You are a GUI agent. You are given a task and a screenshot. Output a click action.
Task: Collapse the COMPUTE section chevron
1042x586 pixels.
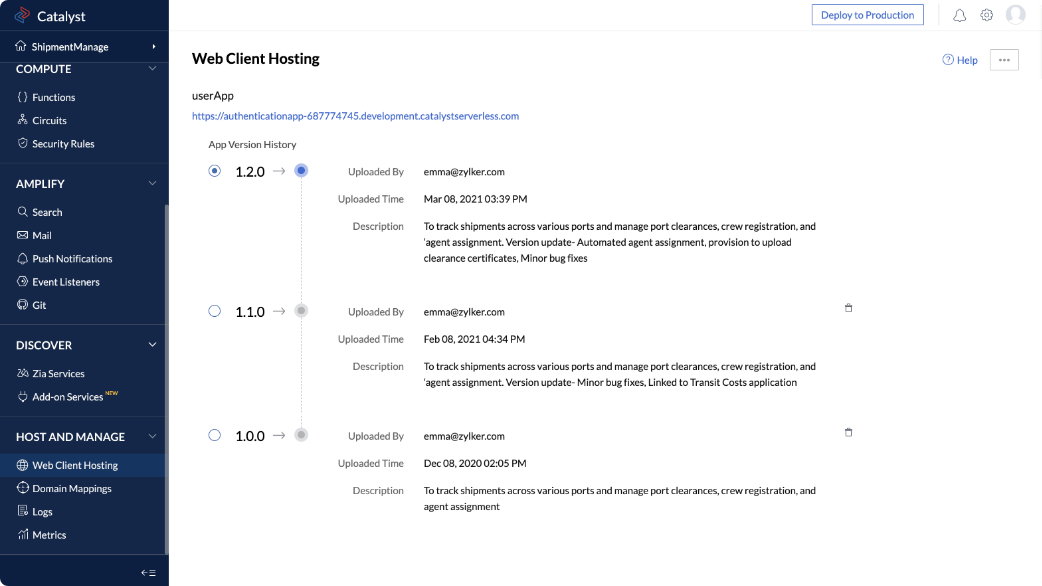pos(152,68)
